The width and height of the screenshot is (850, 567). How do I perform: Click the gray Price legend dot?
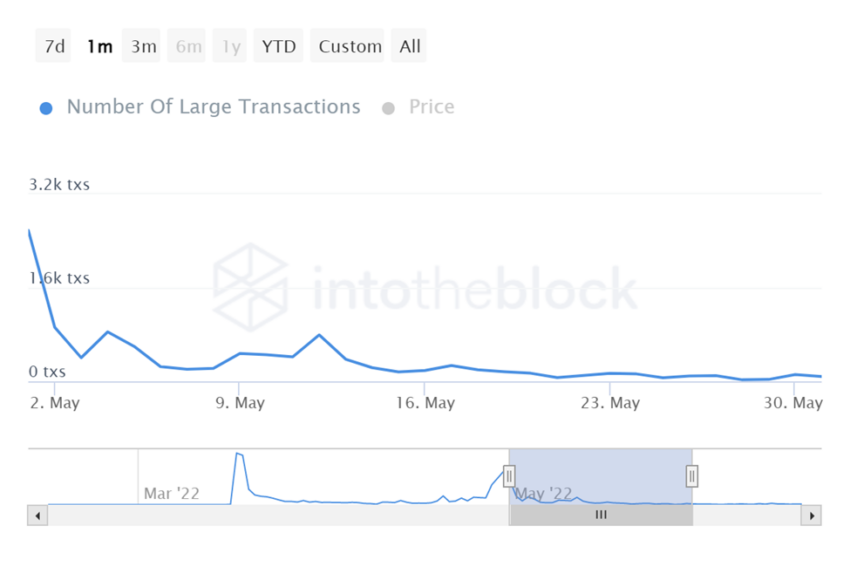(x=389, y=108)
